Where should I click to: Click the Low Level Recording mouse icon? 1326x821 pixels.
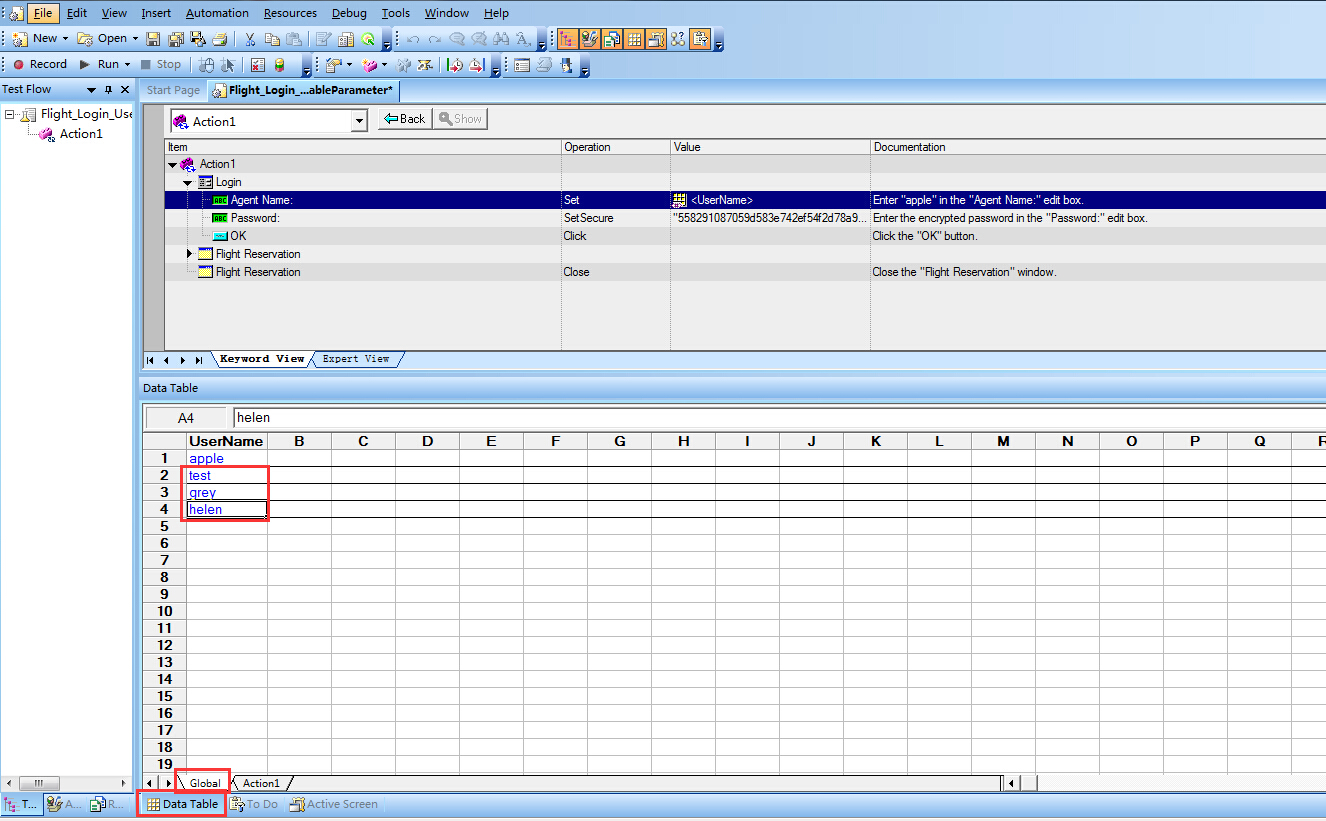[206, 64]
